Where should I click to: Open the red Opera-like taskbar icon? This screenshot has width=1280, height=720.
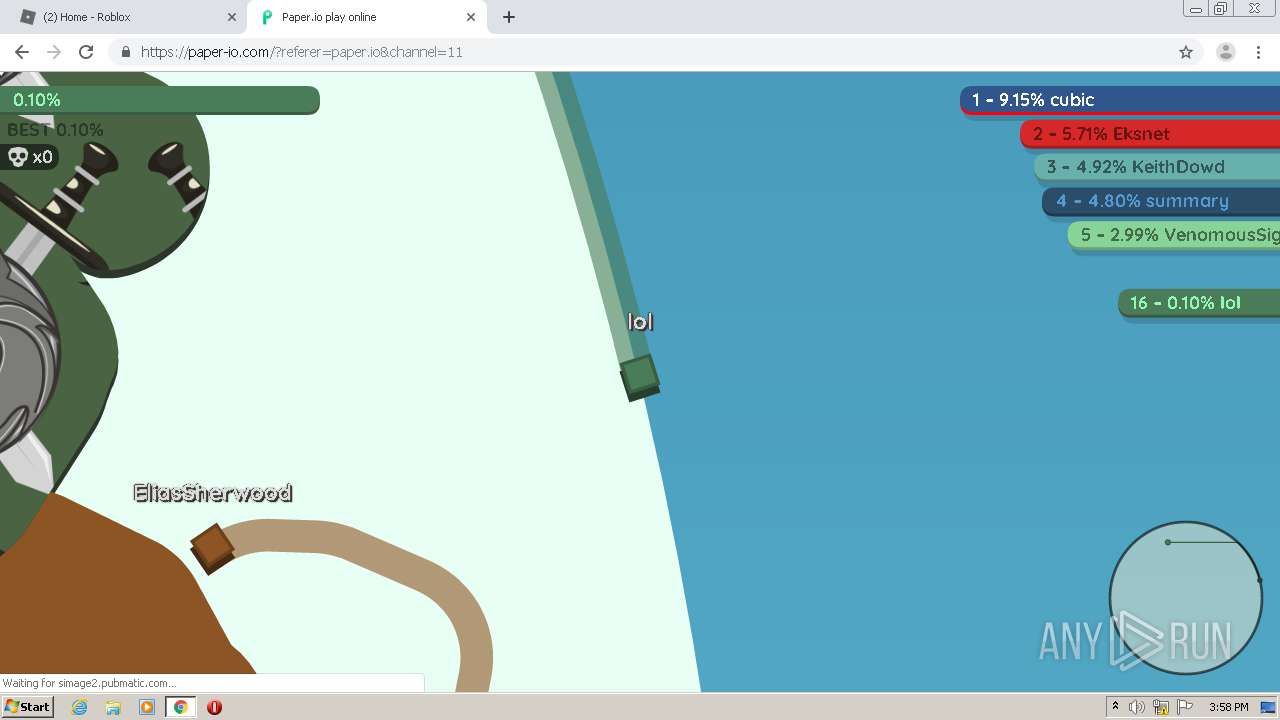214,707
